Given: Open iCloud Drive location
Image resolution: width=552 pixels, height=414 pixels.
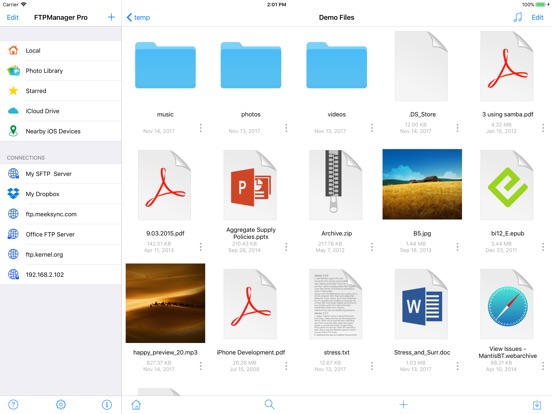Looking at the screenshot, I should [61, 111].
